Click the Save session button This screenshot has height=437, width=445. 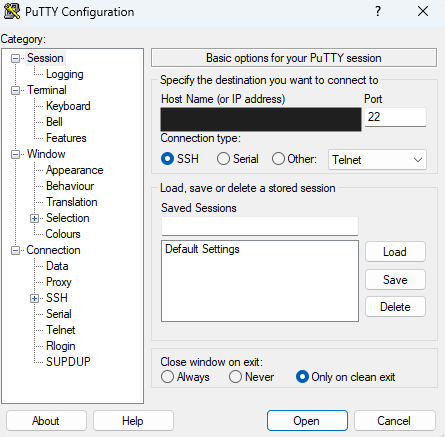tap(395, 280)
